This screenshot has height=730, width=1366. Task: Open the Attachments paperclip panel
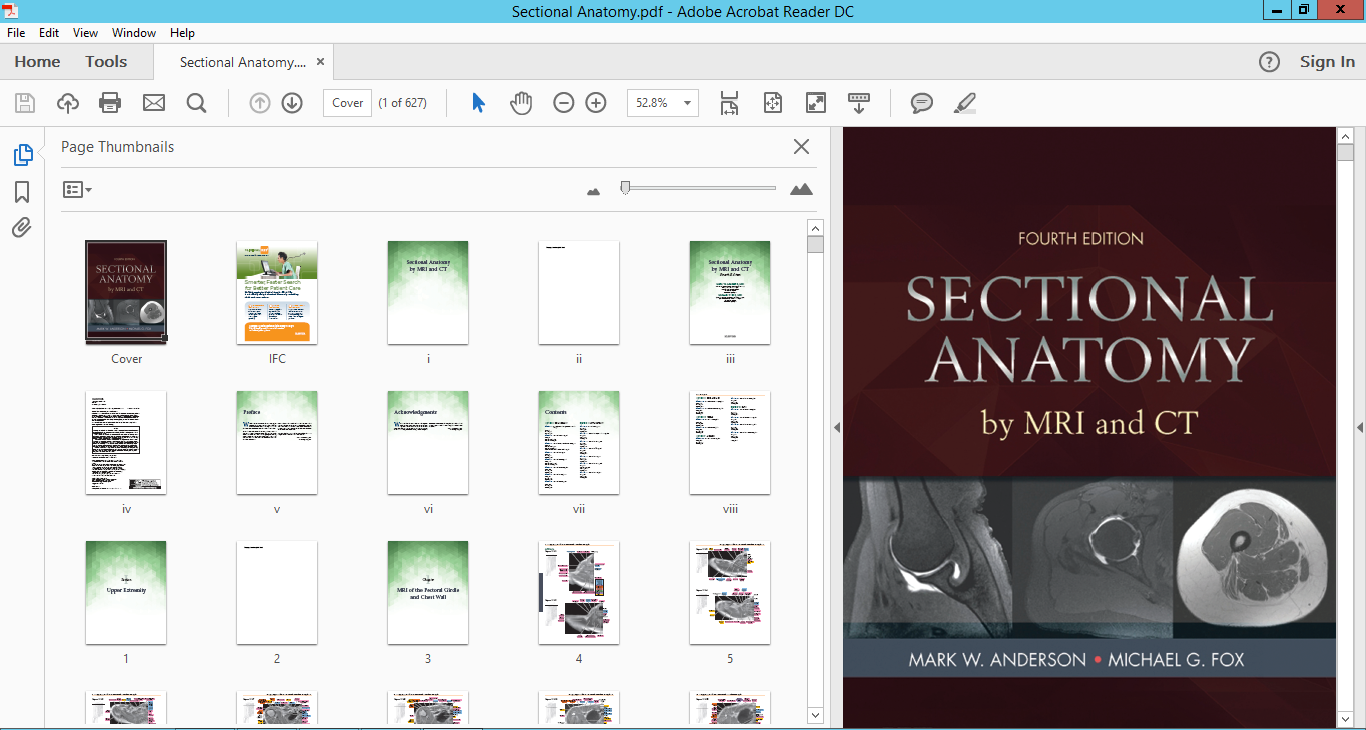[x=22, y=228]
